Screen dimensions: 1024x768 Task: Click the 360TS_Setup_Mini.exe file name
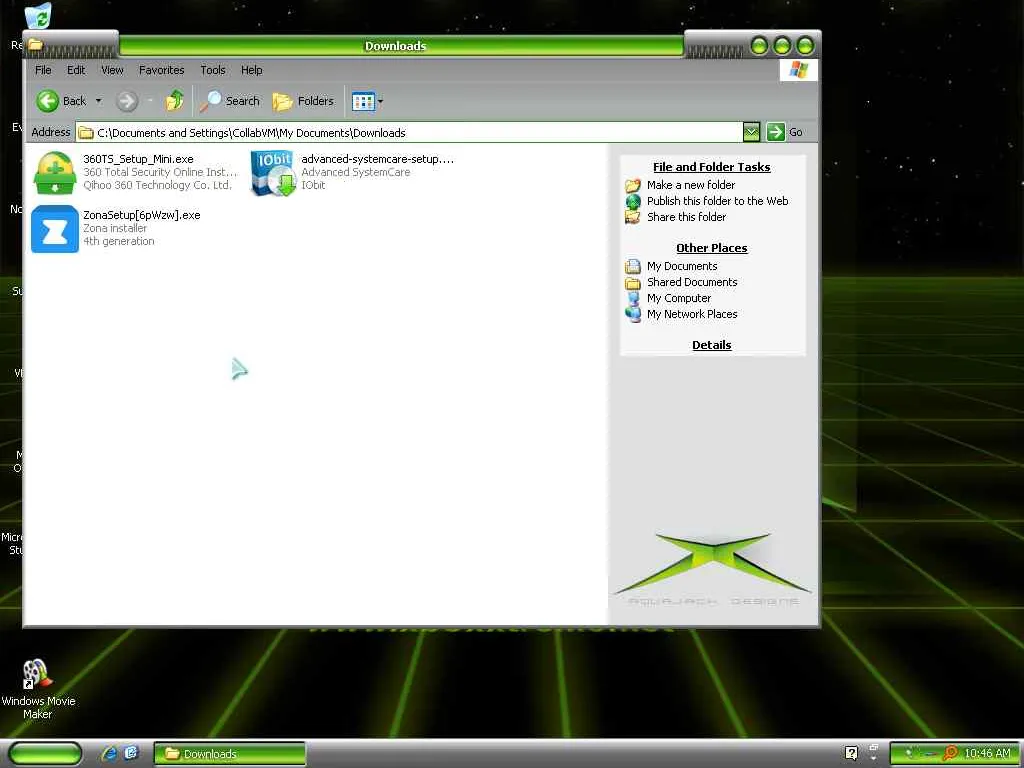click(138, 159)
